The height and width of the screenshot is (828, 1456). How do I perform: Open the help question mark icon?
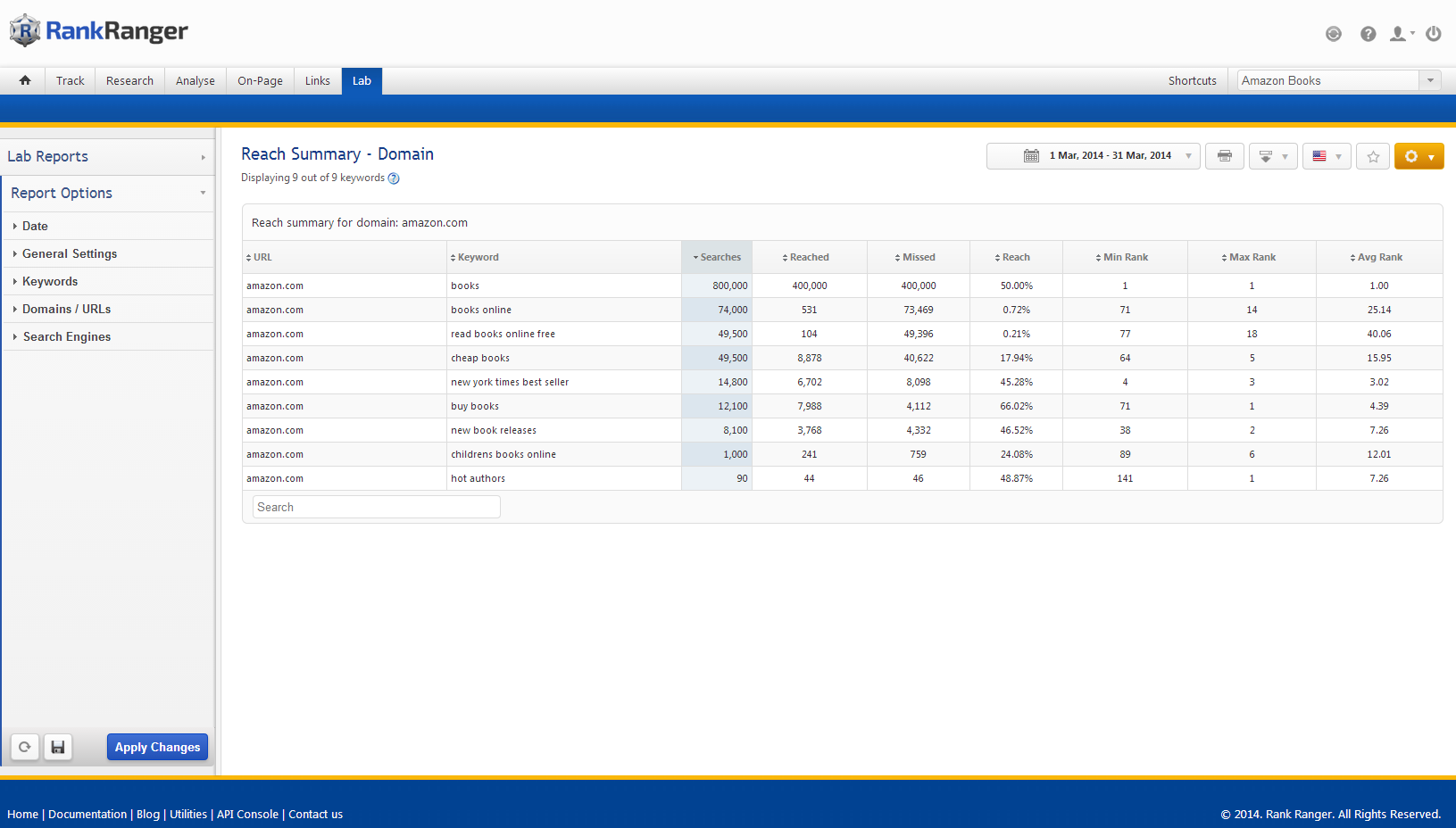1368,34
